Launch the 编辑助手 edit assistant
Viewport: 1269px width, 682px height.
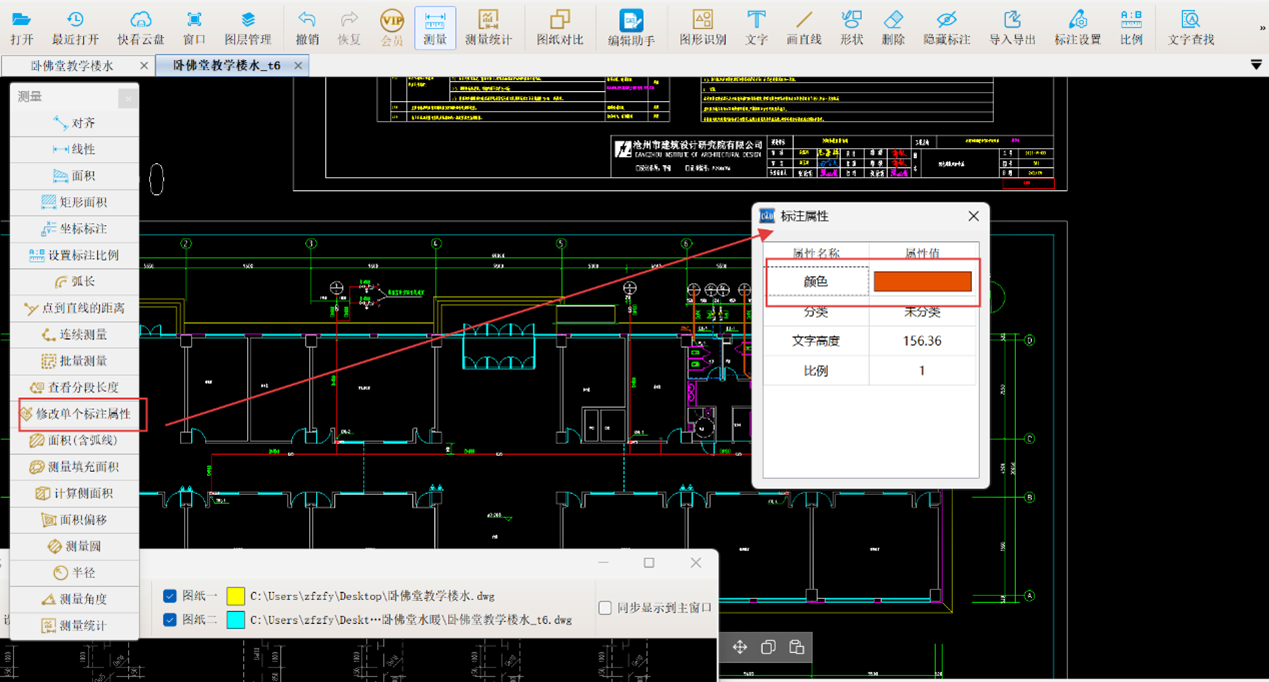pos(631,26)
